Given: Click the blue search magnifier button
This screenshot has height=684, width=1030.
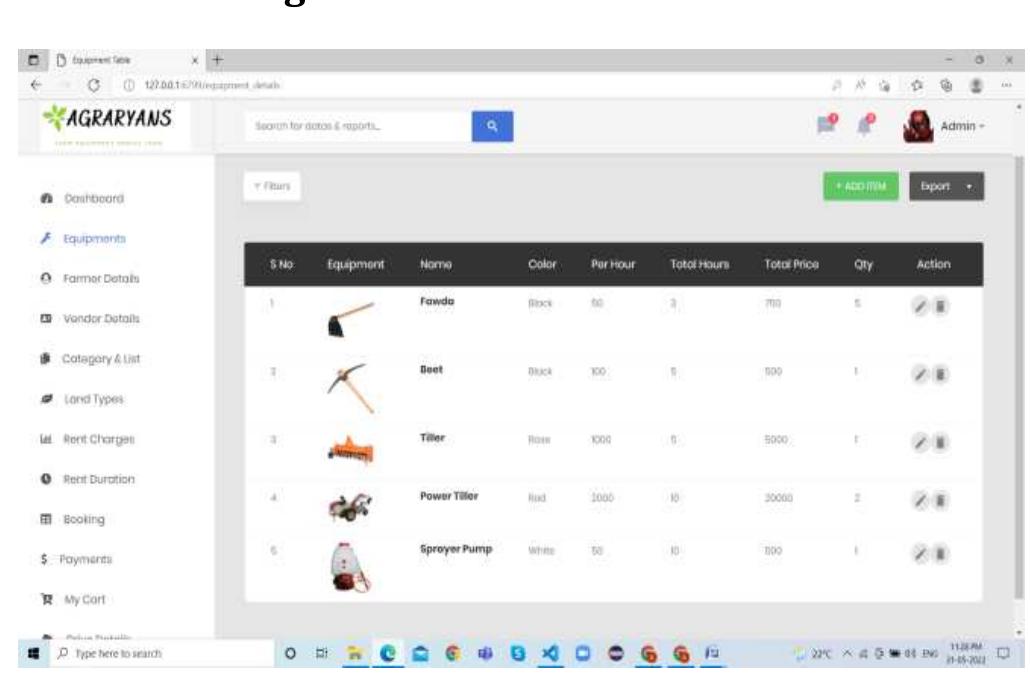Looking at the screenshot, I should (x=492, y=126).
